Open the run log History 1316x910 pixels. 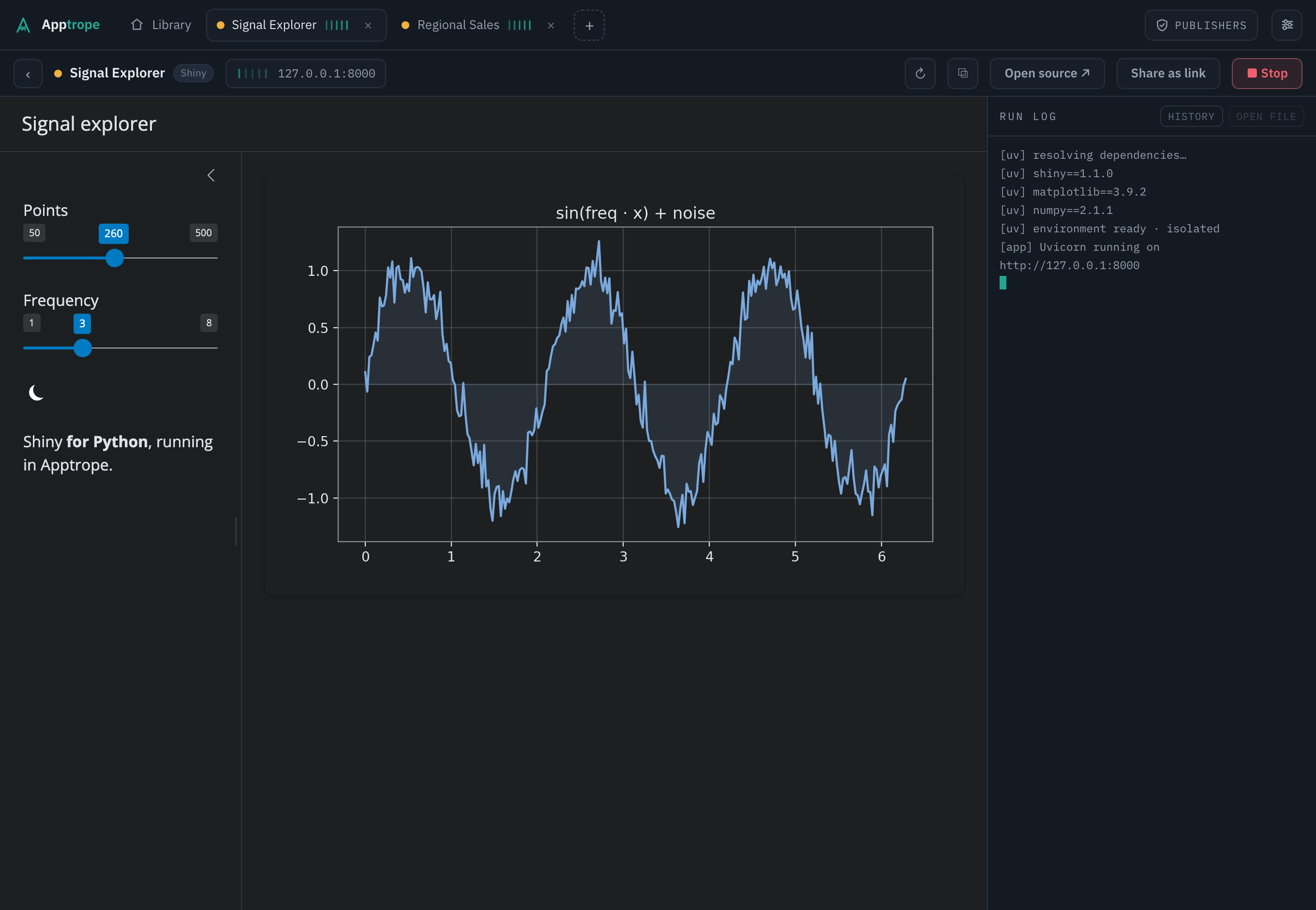click(1191, 116)
